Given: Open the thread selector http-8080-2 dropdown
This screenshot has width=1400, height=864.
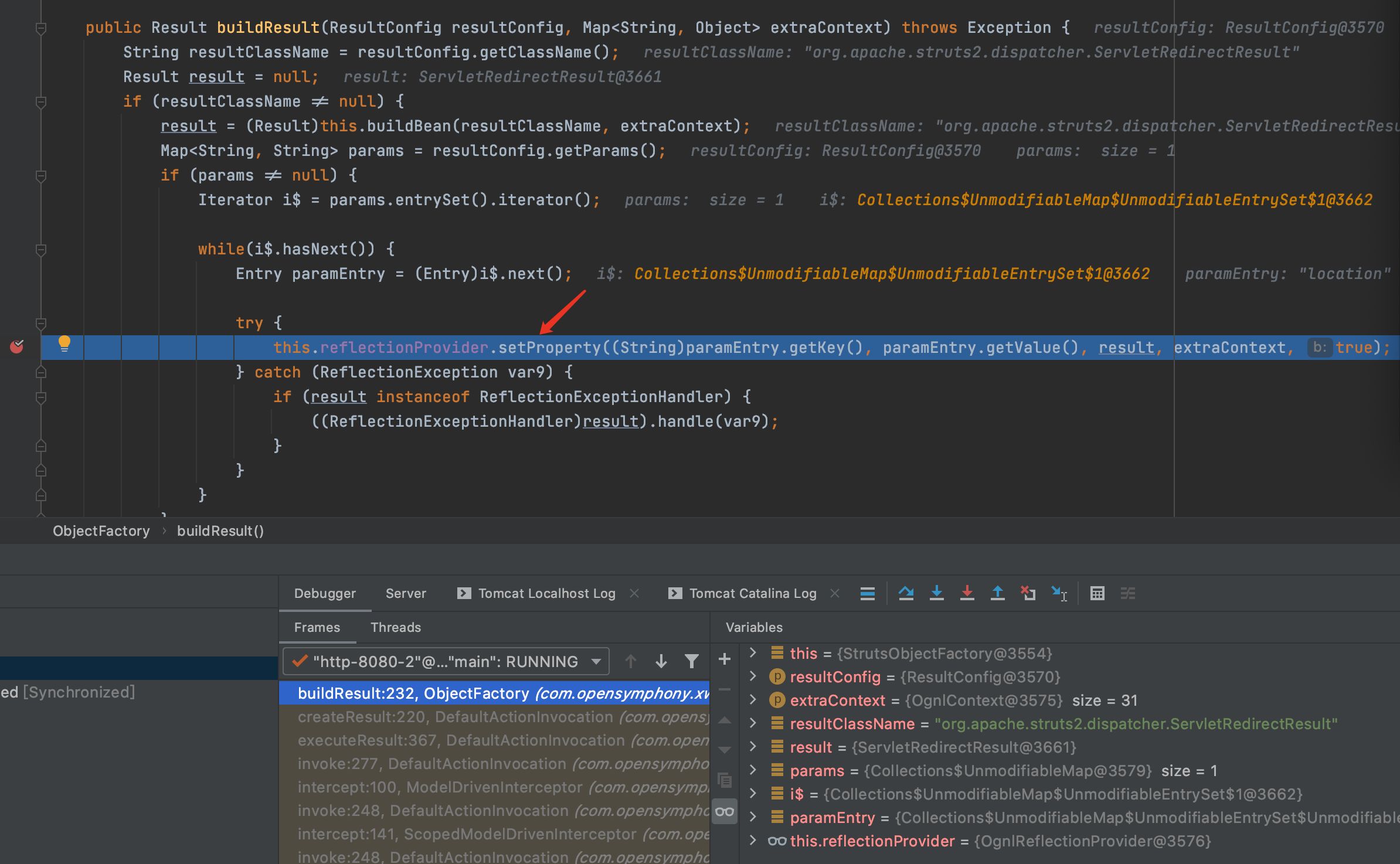Looking at the screenshot, I should pyautogui.click(x=446, y=661).
